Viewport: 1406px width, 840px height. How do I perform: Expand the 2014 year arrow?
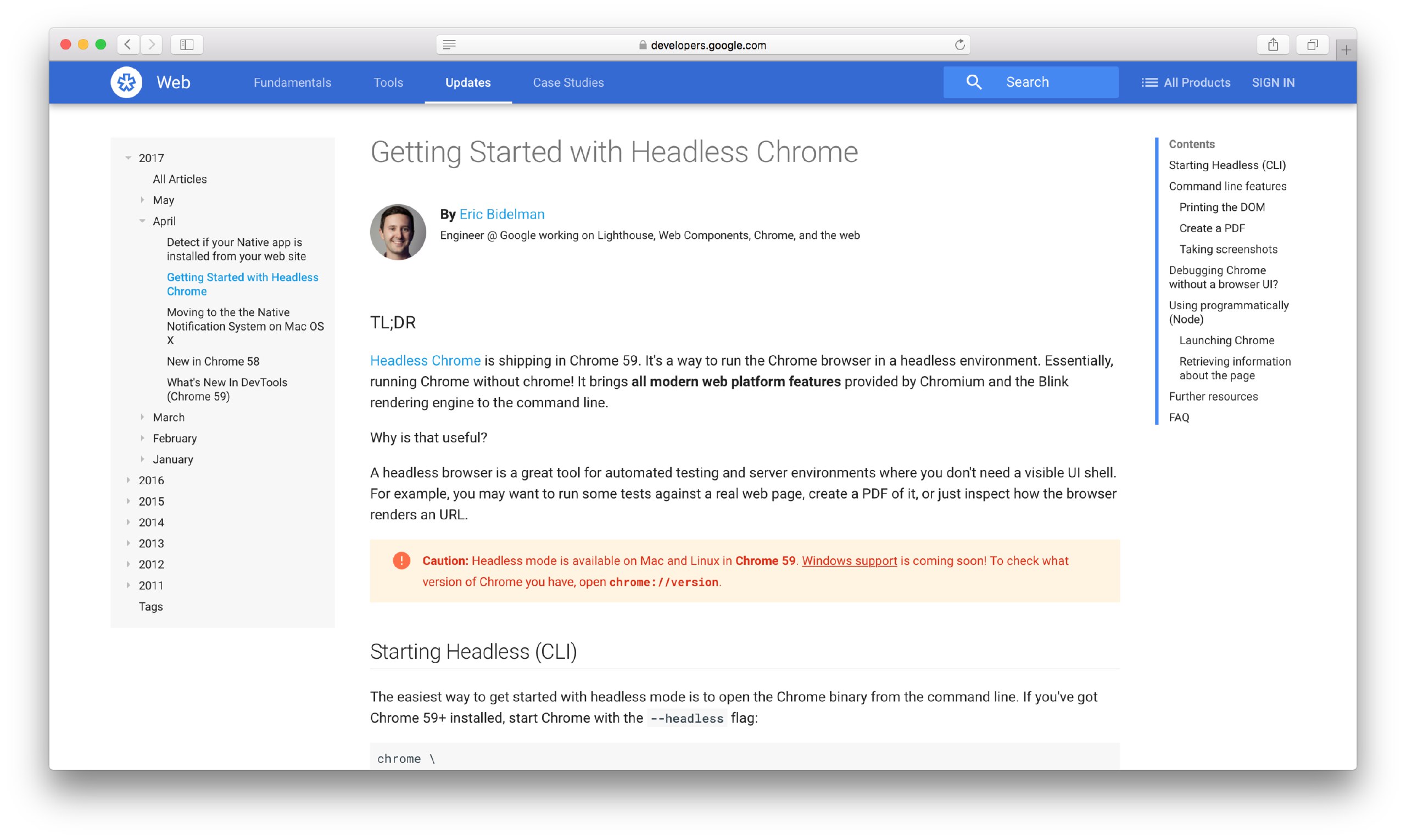(x=129, y=522)
